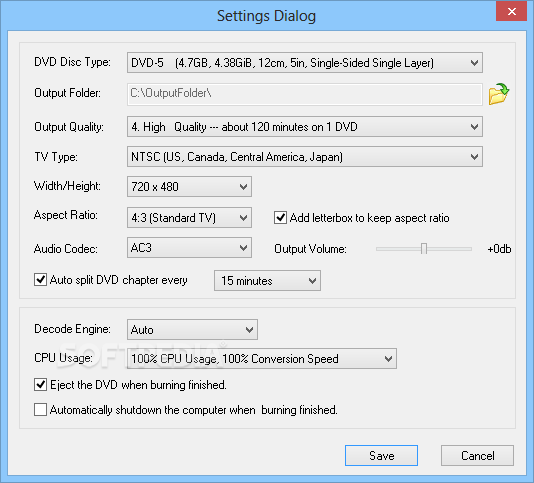Viewport: 534px width, 483px height.
Task: Open the CPU Usage dropdown
Action: (x=262, y=359)
